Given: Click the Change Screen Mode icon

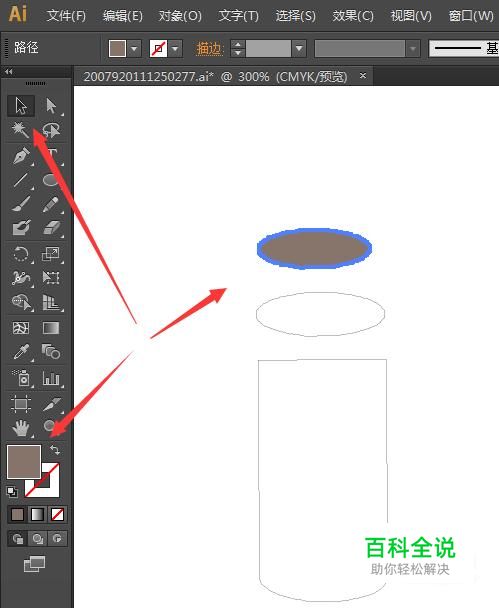Looking at the screenshot, I should 34,564.
